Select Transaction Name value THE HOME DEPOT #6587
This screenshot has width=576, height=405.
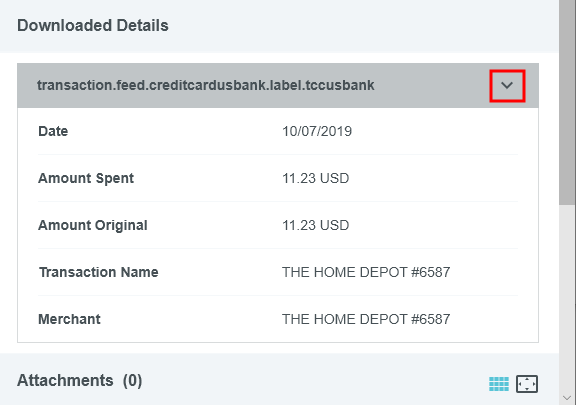[x=366, y=272]
